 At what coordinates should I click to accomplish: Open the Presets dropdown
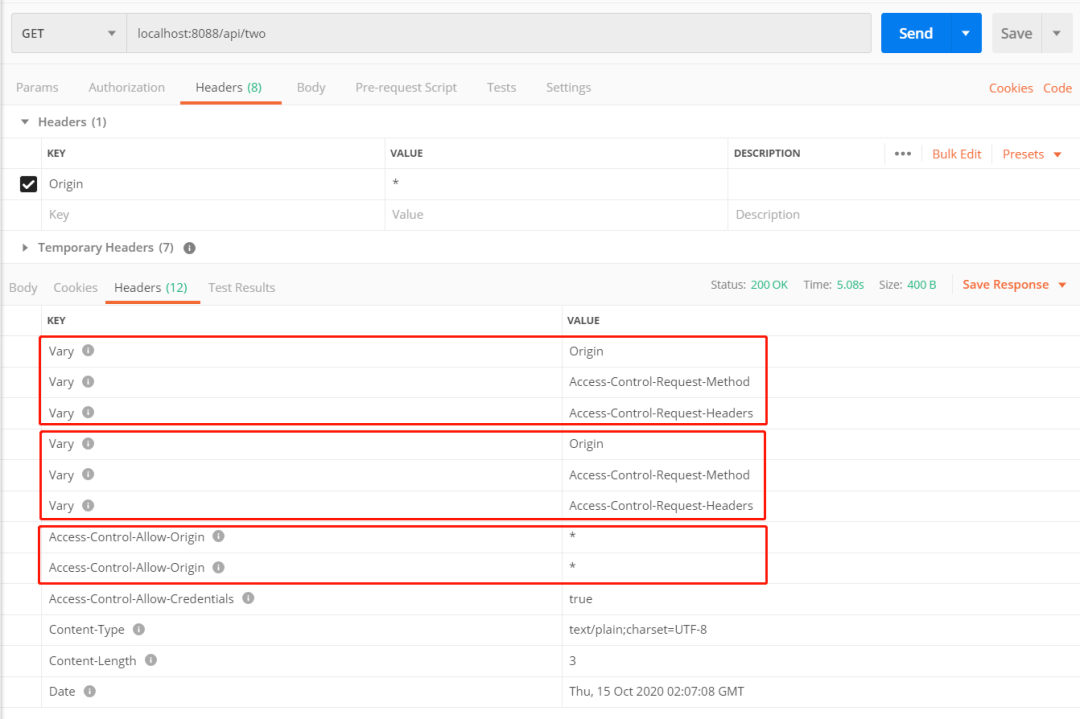(1031, 154)
